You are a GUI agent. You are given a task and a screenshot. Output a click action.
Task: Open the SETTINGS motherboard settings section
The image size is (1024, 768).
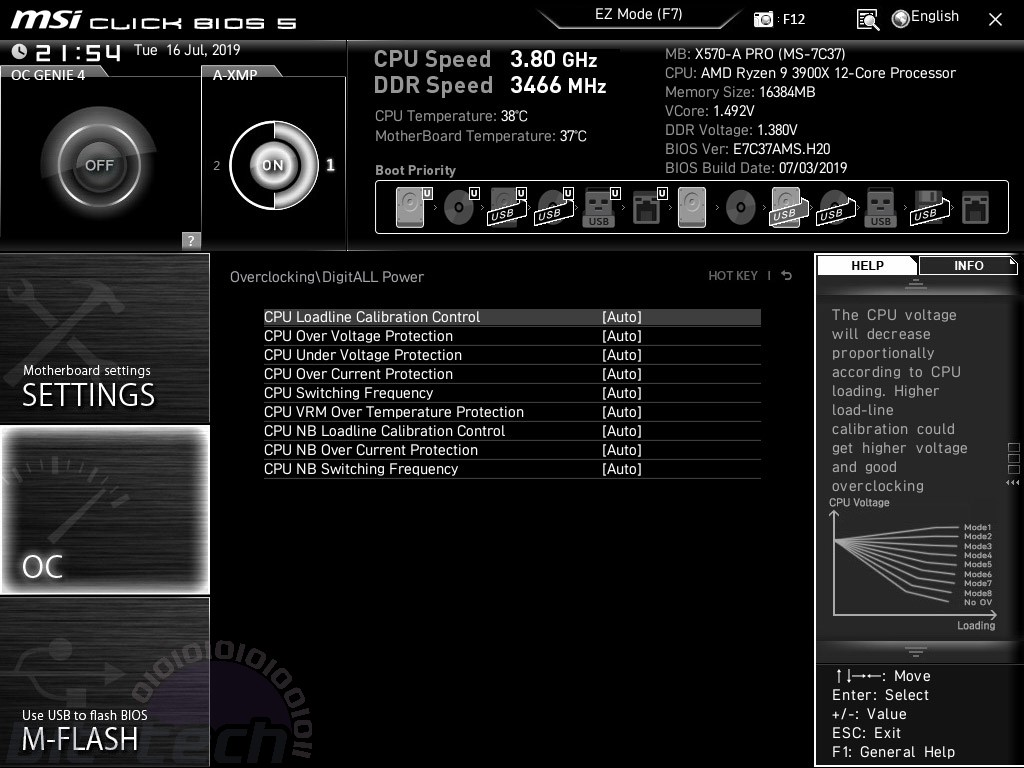point(104,338)
